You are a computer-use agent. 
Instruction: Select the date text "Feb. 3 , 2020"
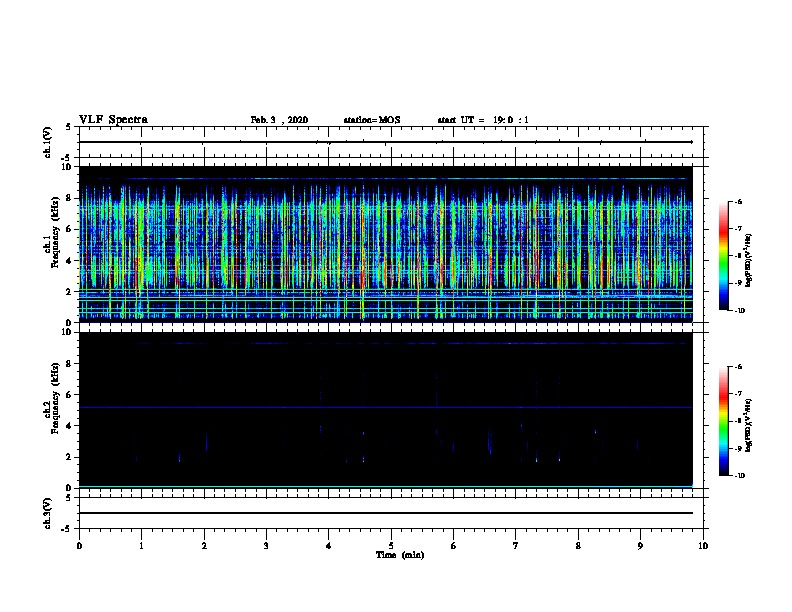tap(279, 120)
